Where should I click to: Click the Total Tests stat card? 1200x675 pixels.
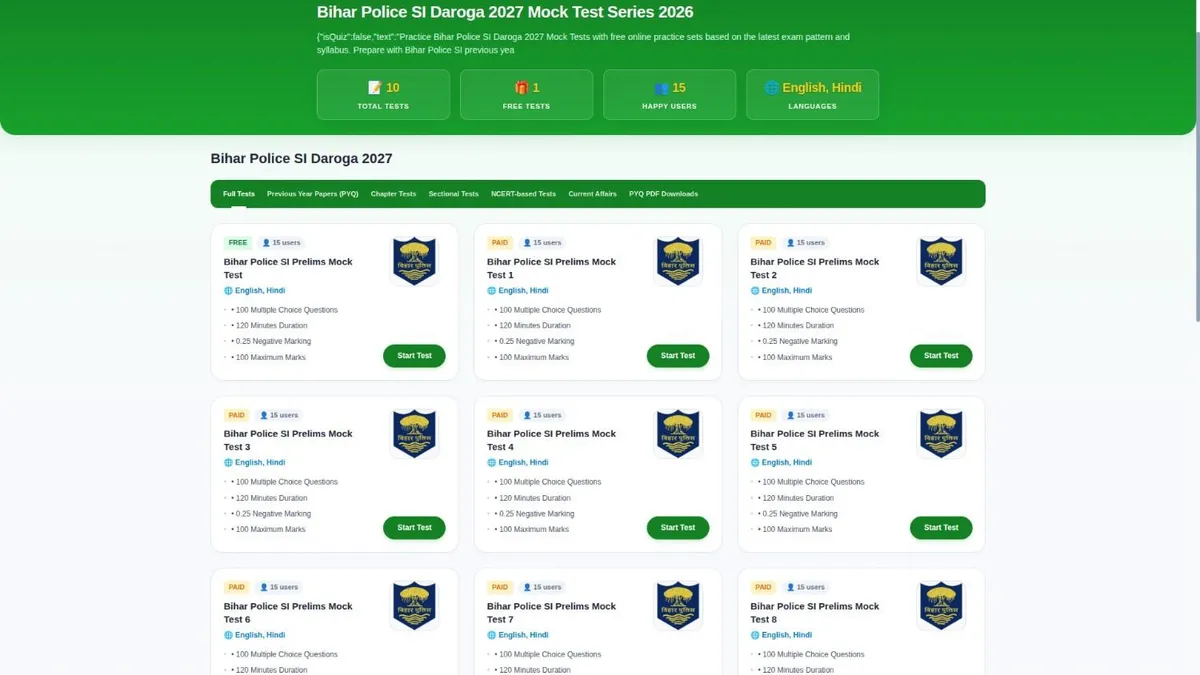(383, 95)
